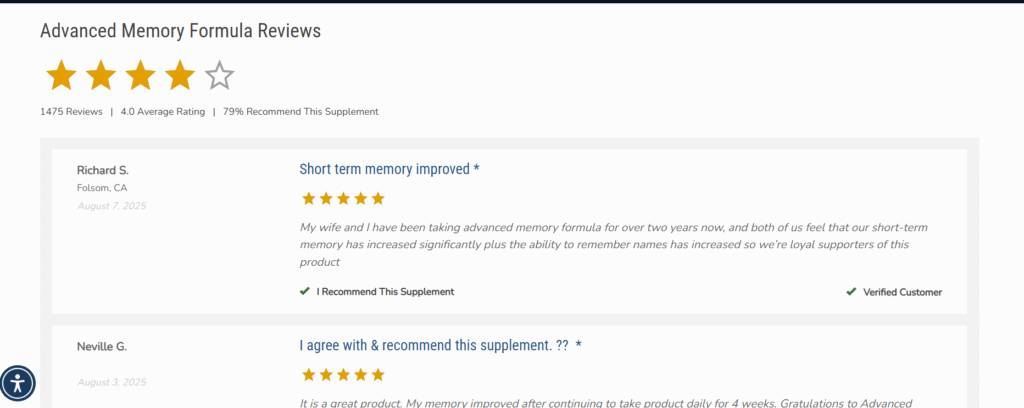1024x408 pixels.
Task: Click the empty fifth star in overall rating
Action: pos(219,76)
